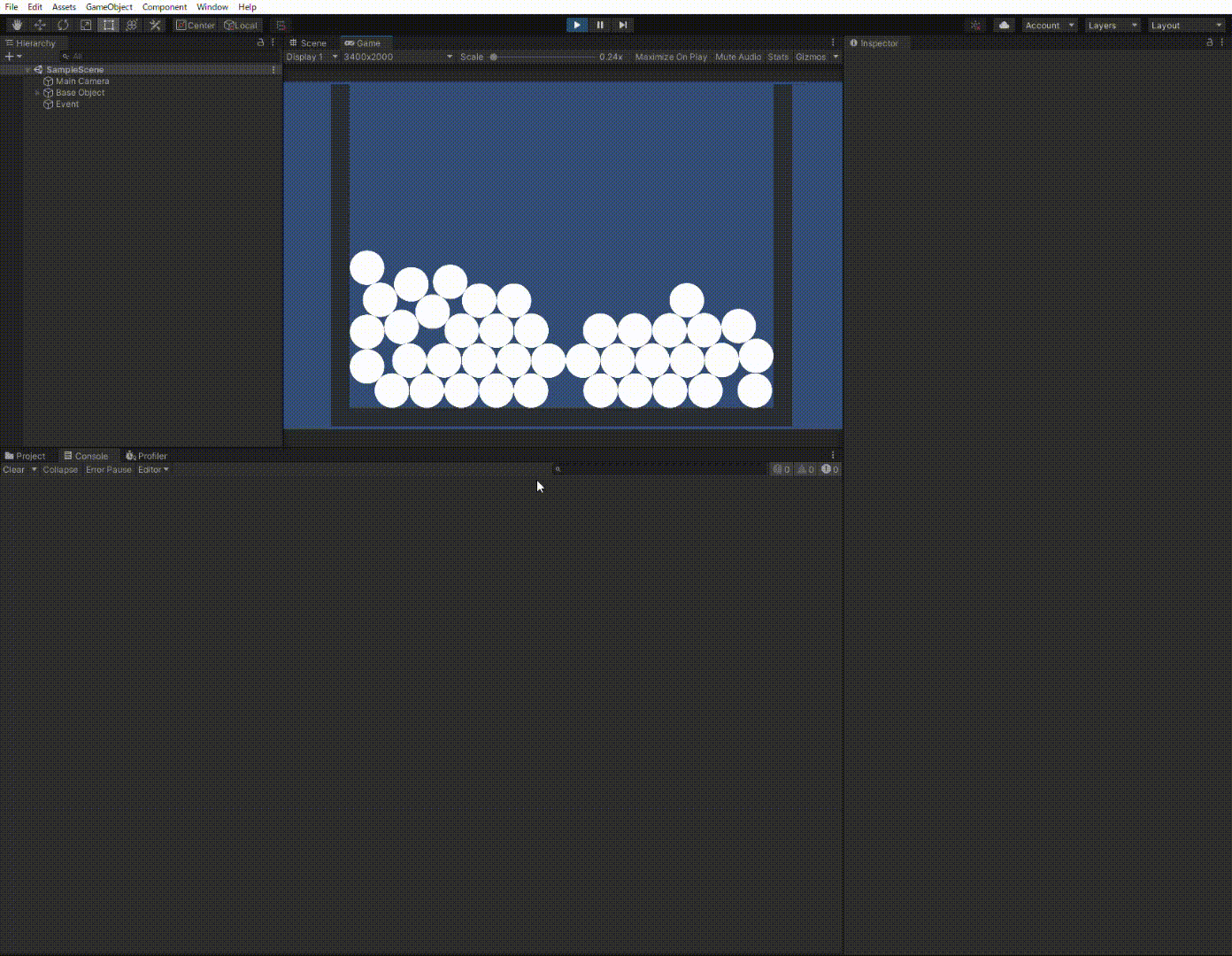Enable Maximize On Play

point(670,57)
